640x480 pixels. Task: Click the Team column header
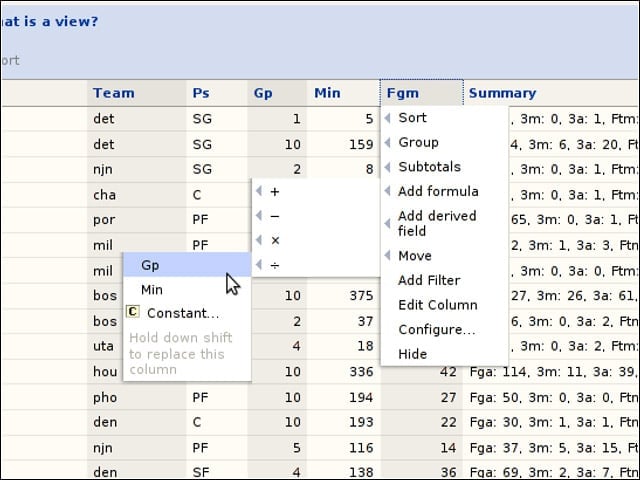click(113, 93)
